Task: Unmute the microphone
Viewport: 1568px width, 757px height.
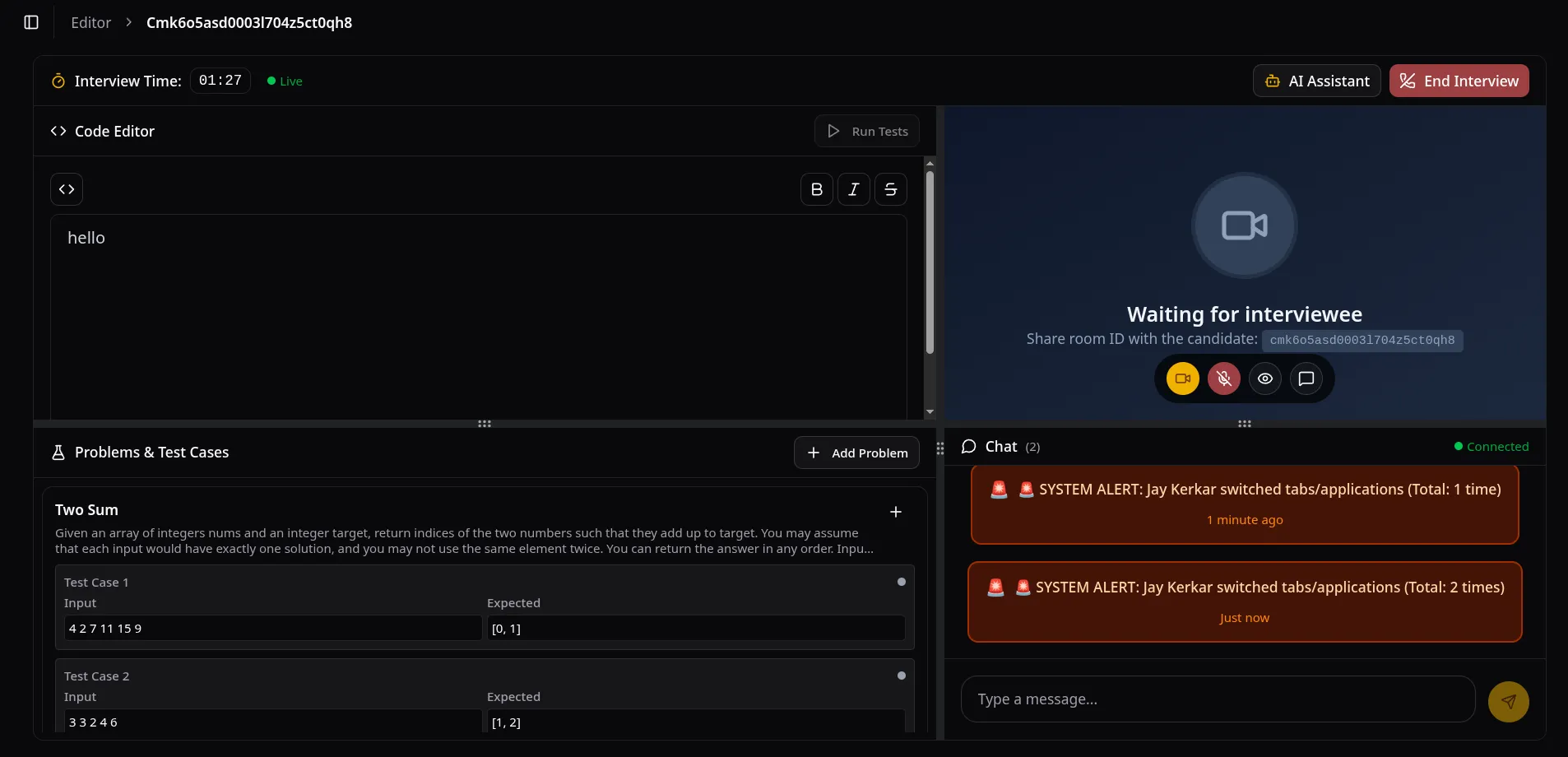Action: (x=1224, y=378)
